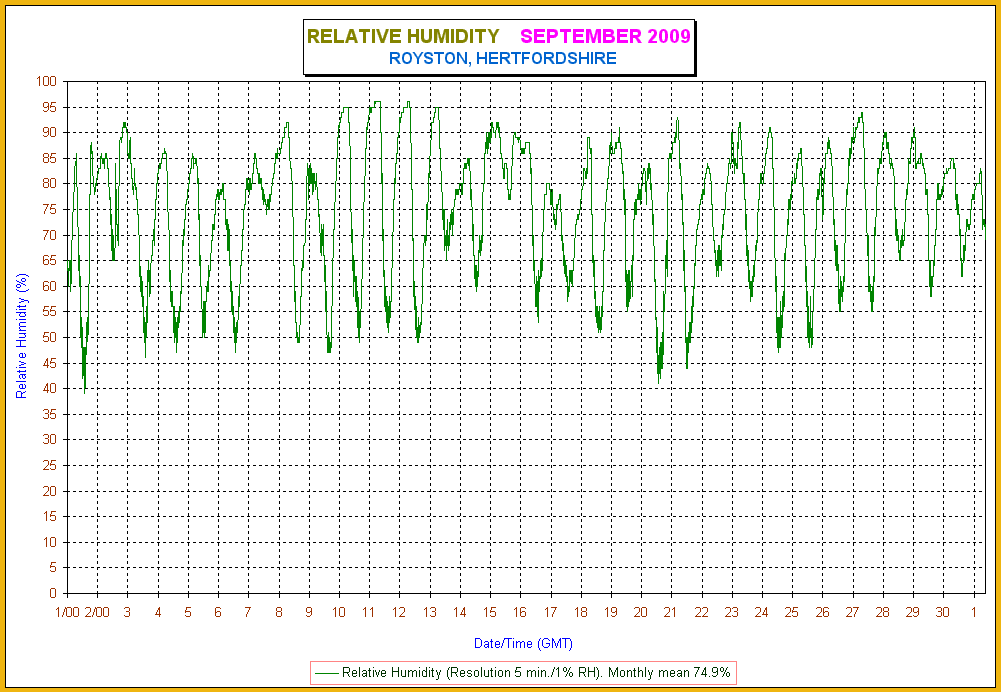Screen dimensions: 1001x692
Task: Click day 10 on the date axis
Action: (x=339, y=611)
